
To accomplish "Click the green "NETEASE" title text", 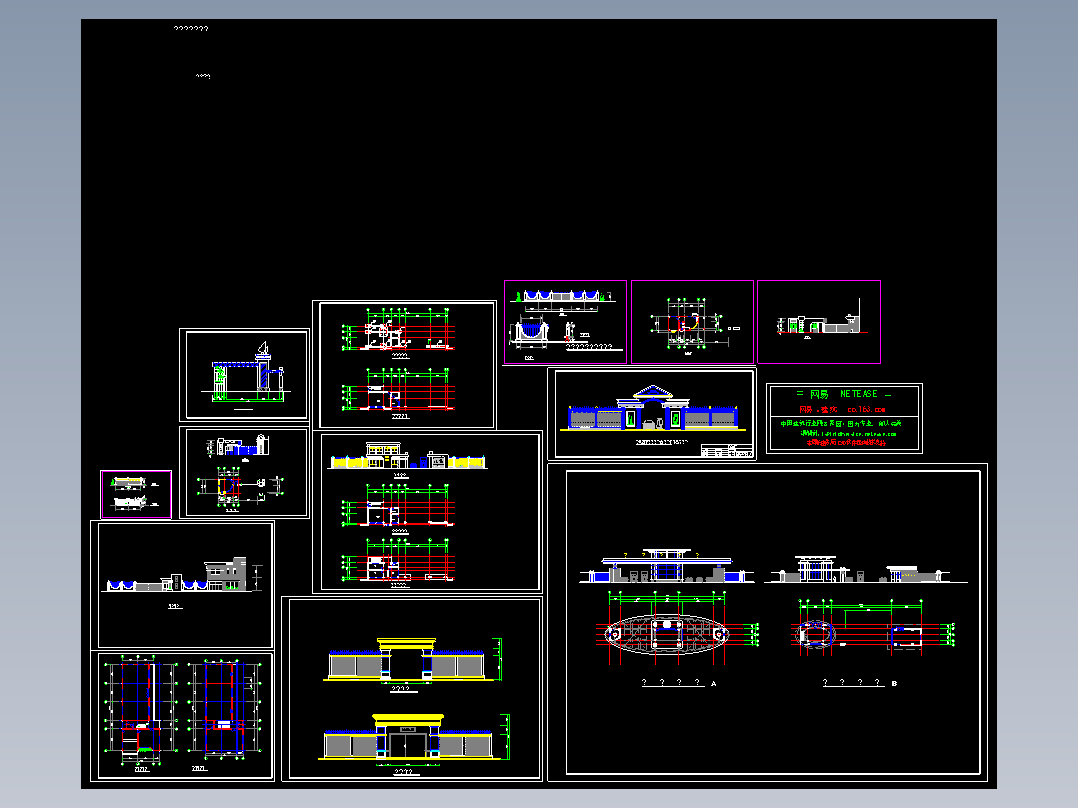I will (859, 394).
